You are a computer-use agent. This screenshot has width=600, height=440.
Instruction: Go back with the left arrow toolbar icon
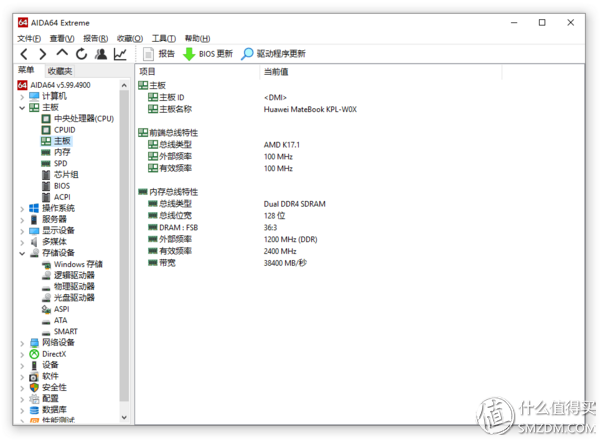(x=24, y=54)
